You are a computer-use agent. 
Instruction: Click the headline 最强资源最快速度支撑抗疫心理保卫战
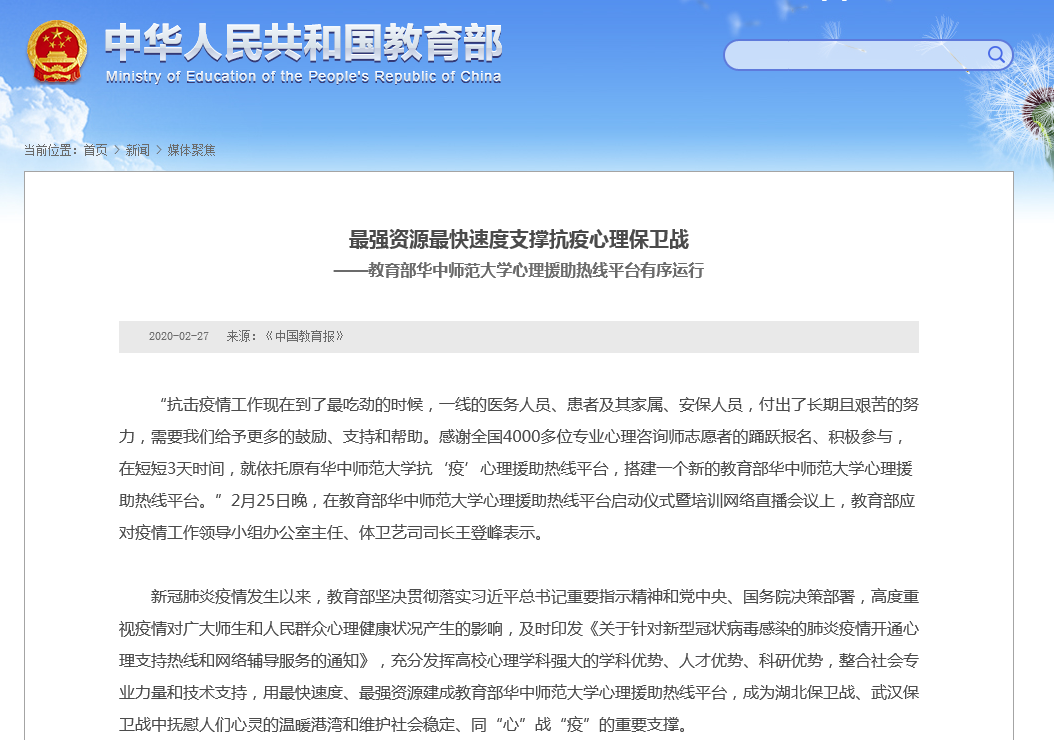click(518, 240)
